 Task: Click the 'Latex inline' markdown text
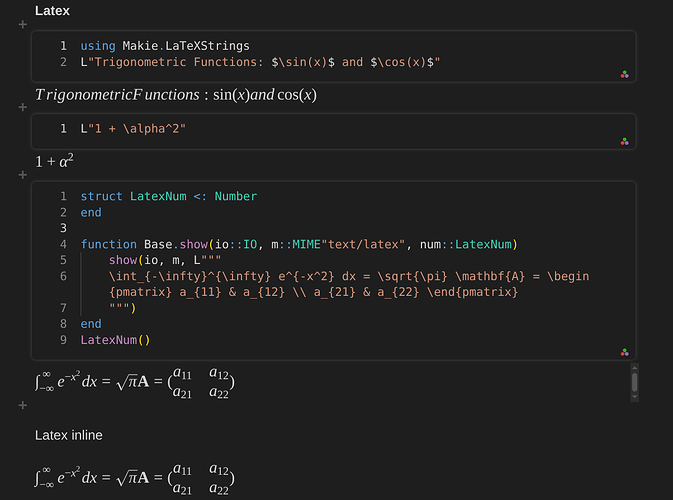click(69, 435)
